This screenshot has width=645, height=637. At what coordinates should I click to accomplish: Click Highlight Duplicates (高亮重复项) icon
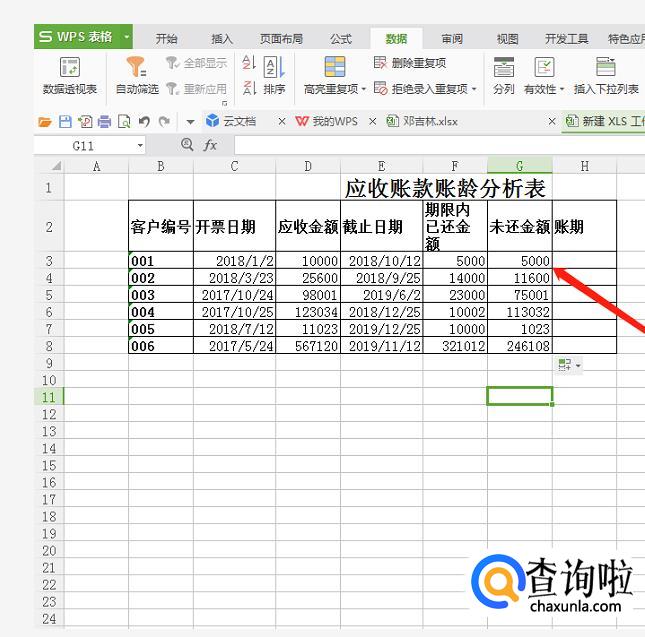(334, 67)
